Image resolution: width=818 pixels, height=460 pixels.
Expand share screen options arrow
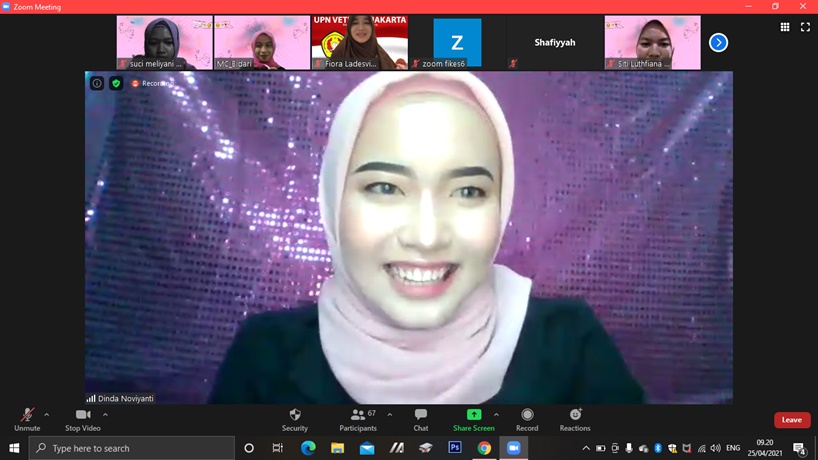496,415
